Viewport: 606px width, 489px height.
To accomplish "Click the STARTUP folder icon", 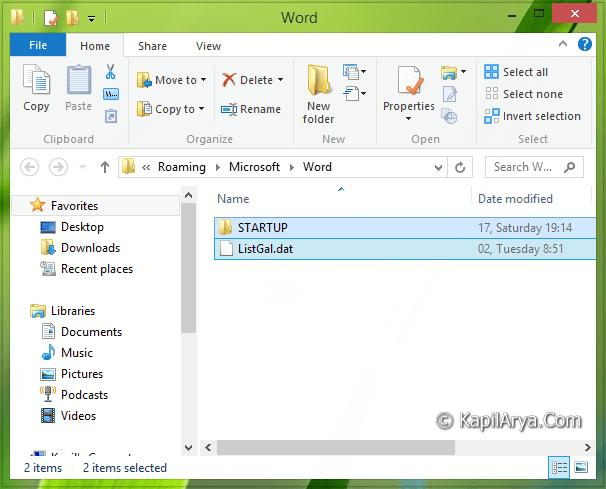I will (x=226, y=227).
